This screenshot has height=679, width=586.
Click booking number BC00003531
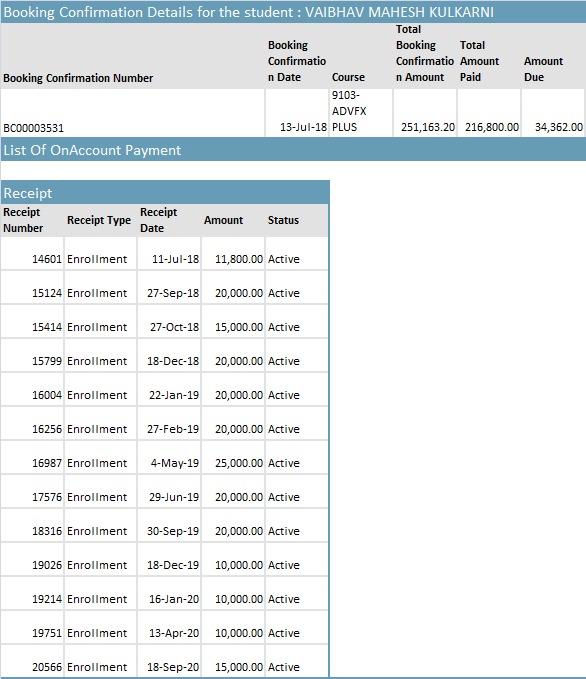tap(33, 128)
